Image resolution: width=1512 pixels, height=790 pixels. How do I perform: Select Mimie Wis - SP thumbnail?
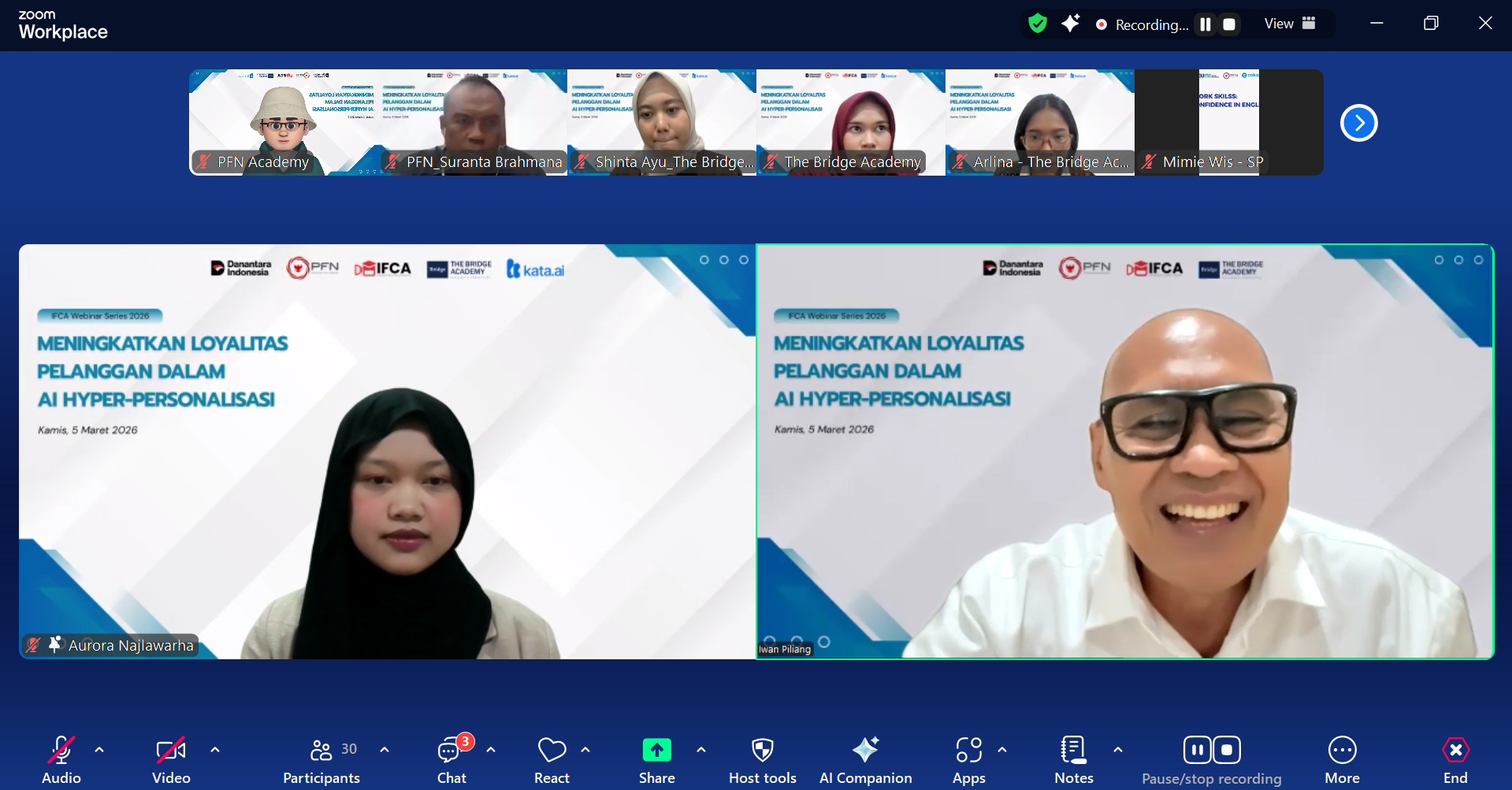(x=1229, y=122)
